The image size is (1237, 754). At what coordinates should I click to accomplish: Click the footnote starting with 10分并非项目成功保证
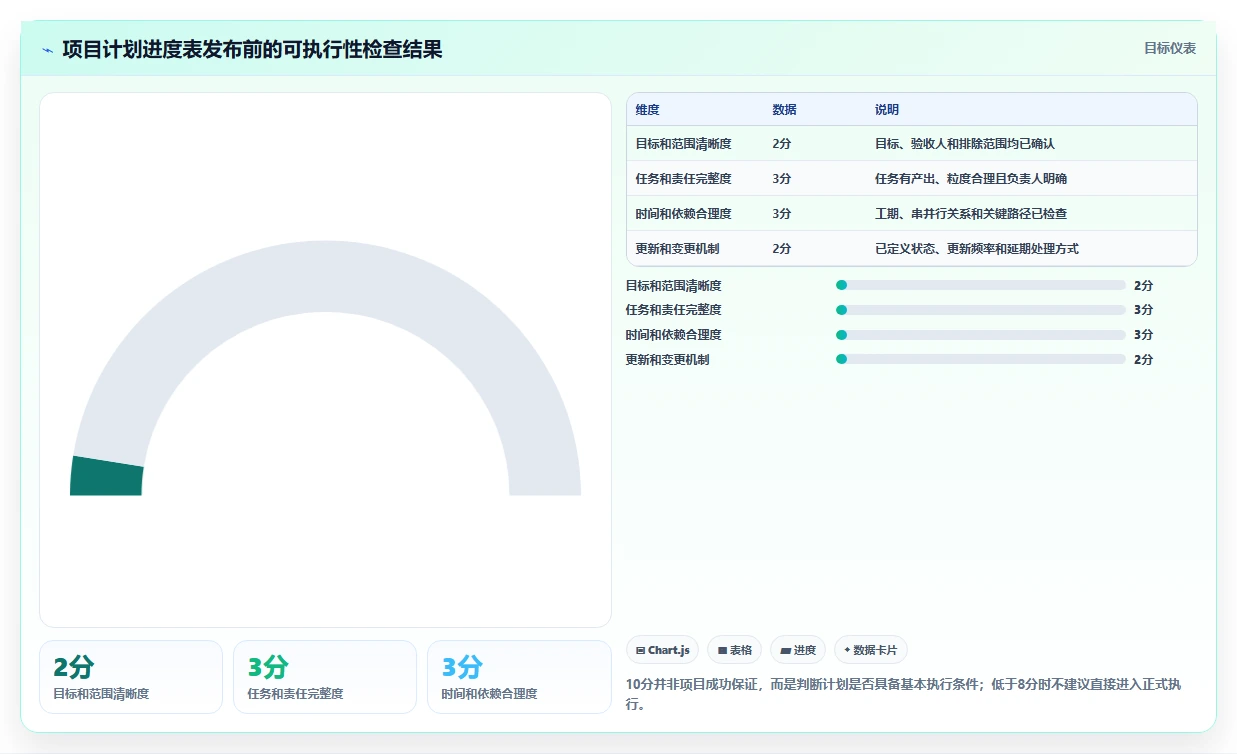pos(903,694)
